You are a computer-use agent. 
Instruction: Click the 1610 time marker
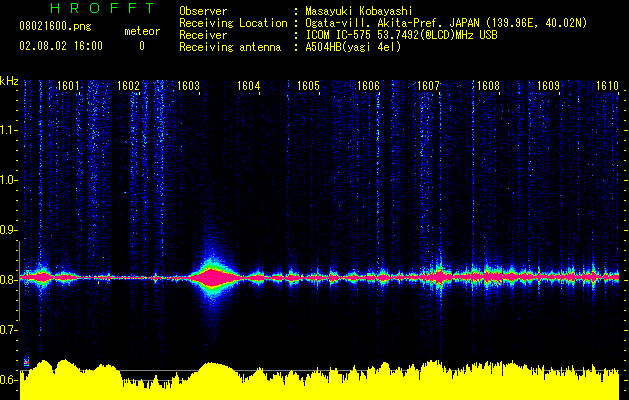[x=607, y=86]
